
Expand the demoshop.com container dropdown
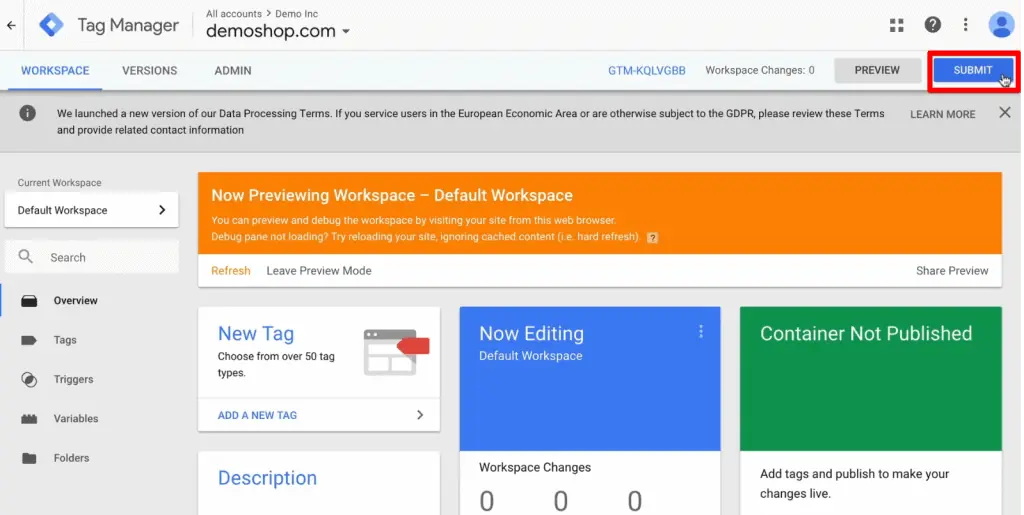tap(346, 31)
